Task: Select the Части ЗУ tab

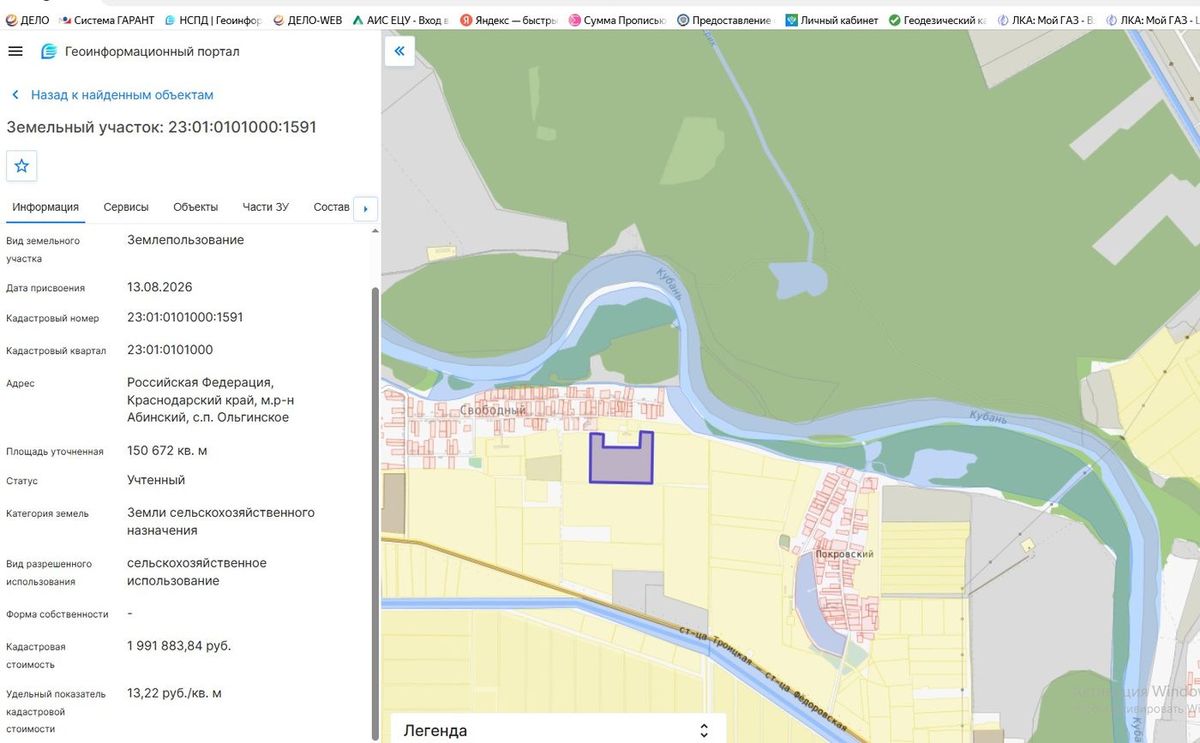Action: tap(265, 207)
